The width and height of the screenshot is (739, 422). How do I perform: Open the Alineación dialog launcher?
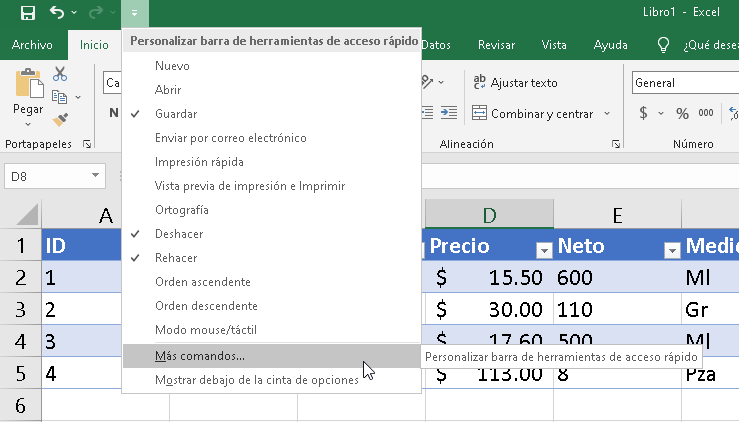point(616,144)
